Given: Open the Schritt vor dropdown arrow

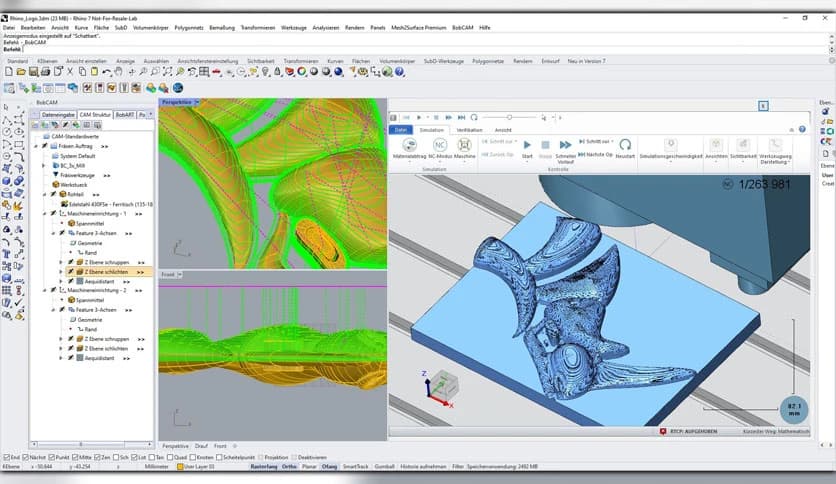Looking at the screenshot, I should [613, 142].
